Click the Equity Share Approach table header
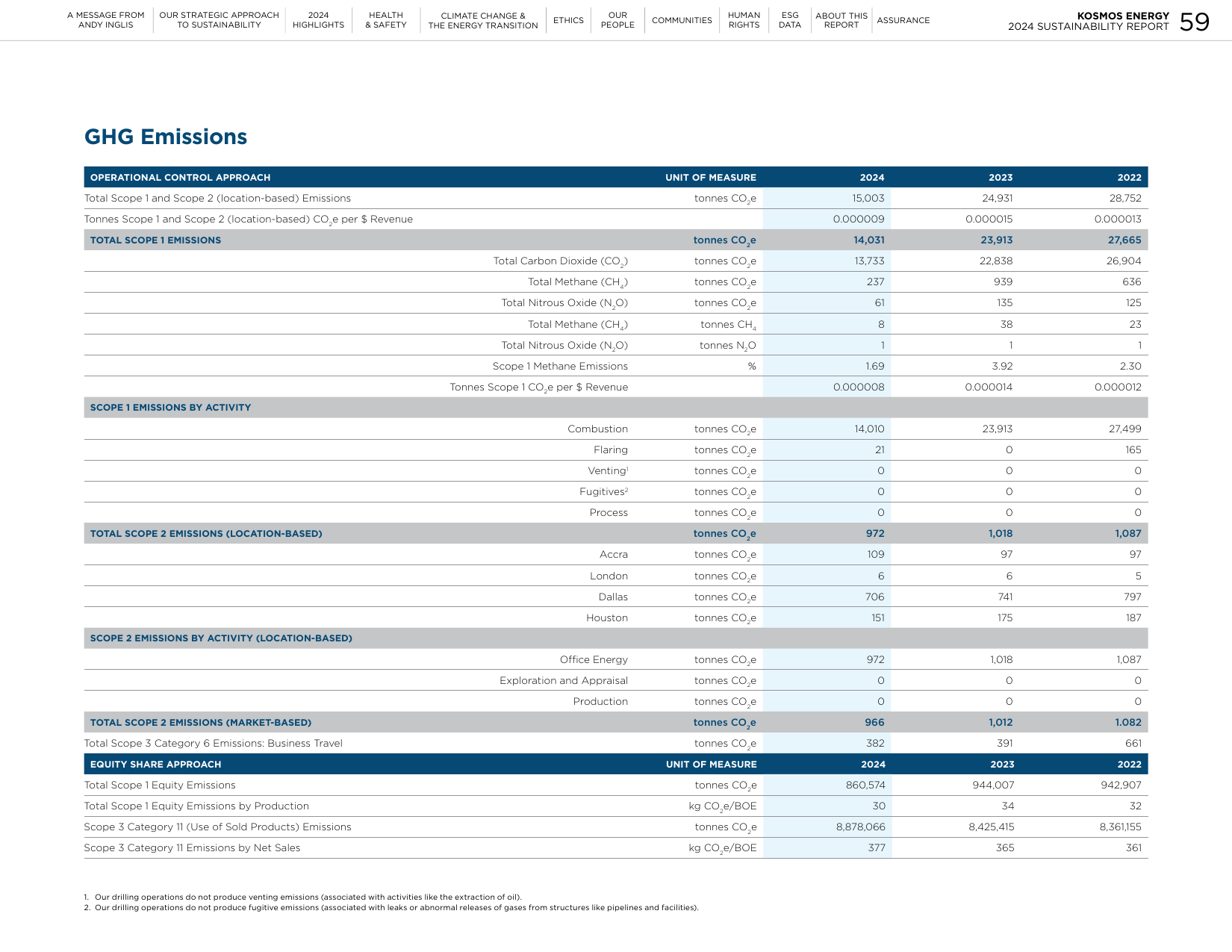The height and width of the screenshot is (952, 1232). pyautogui.click(x=156, y=765)
